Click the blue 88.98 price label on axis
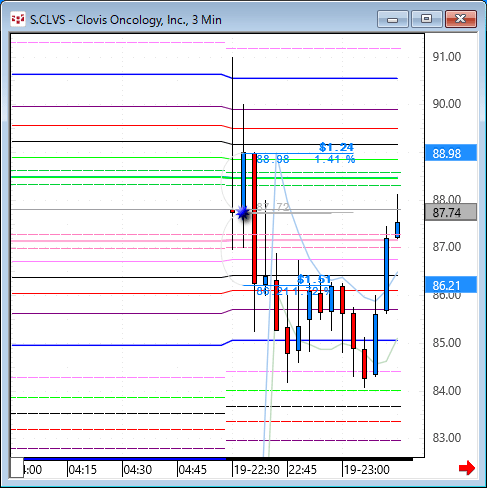 click(x=451, y=153)
